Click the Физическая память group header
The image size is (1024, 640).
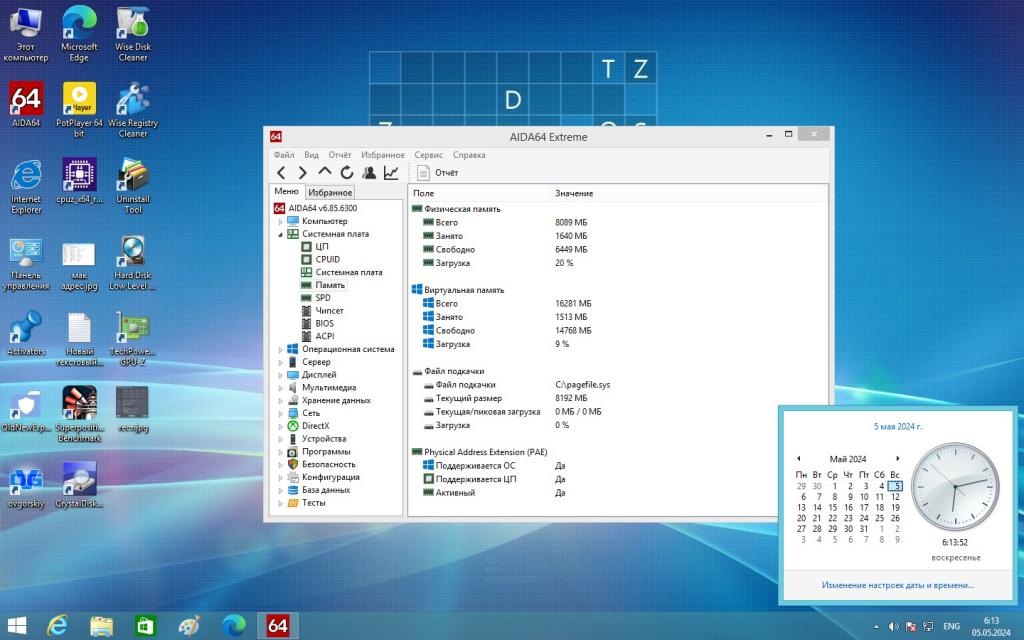coord(456,209)
